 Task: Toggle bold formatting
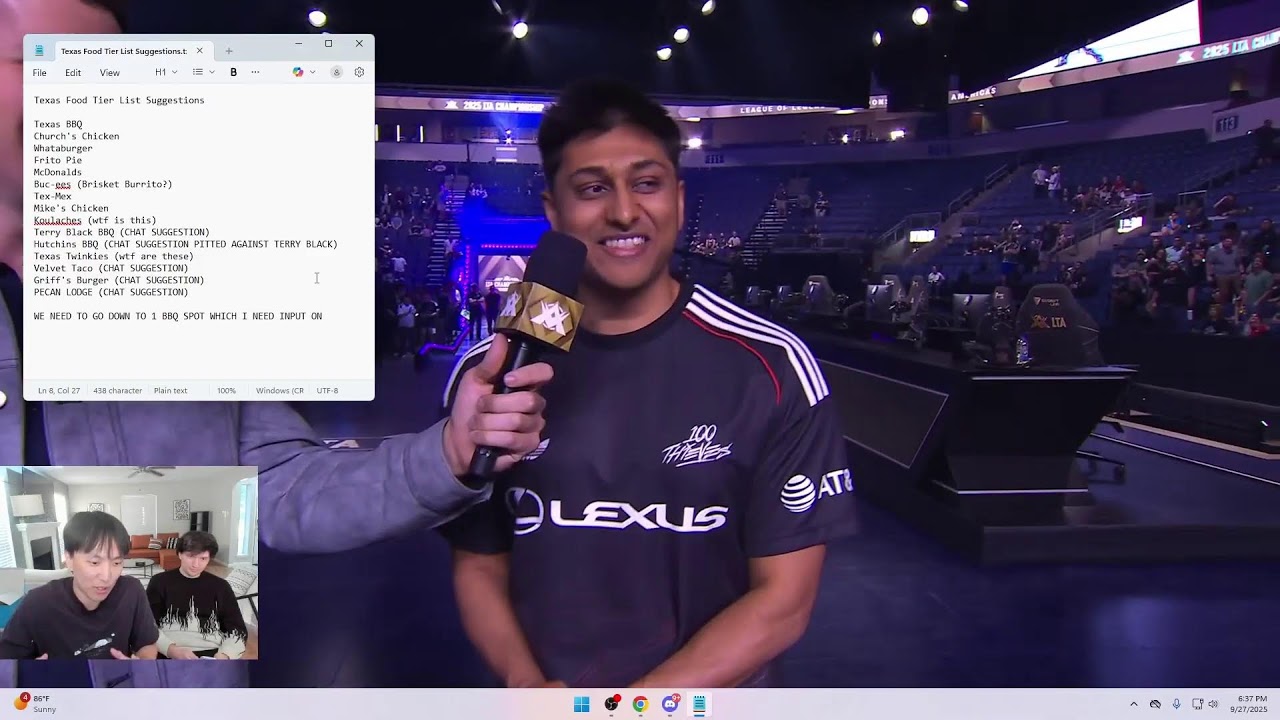coord(233,72)
